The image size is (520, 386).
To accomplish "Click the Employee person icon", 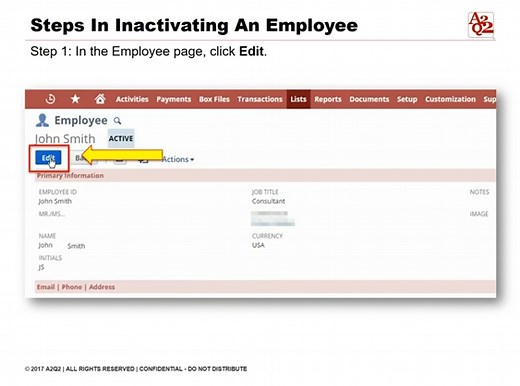I will point(42,120).
